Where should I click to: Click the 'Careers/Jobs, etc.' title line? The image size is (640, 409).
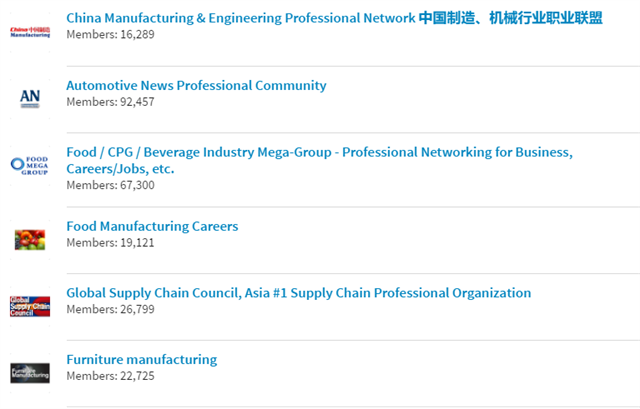(x=120, y=169)
